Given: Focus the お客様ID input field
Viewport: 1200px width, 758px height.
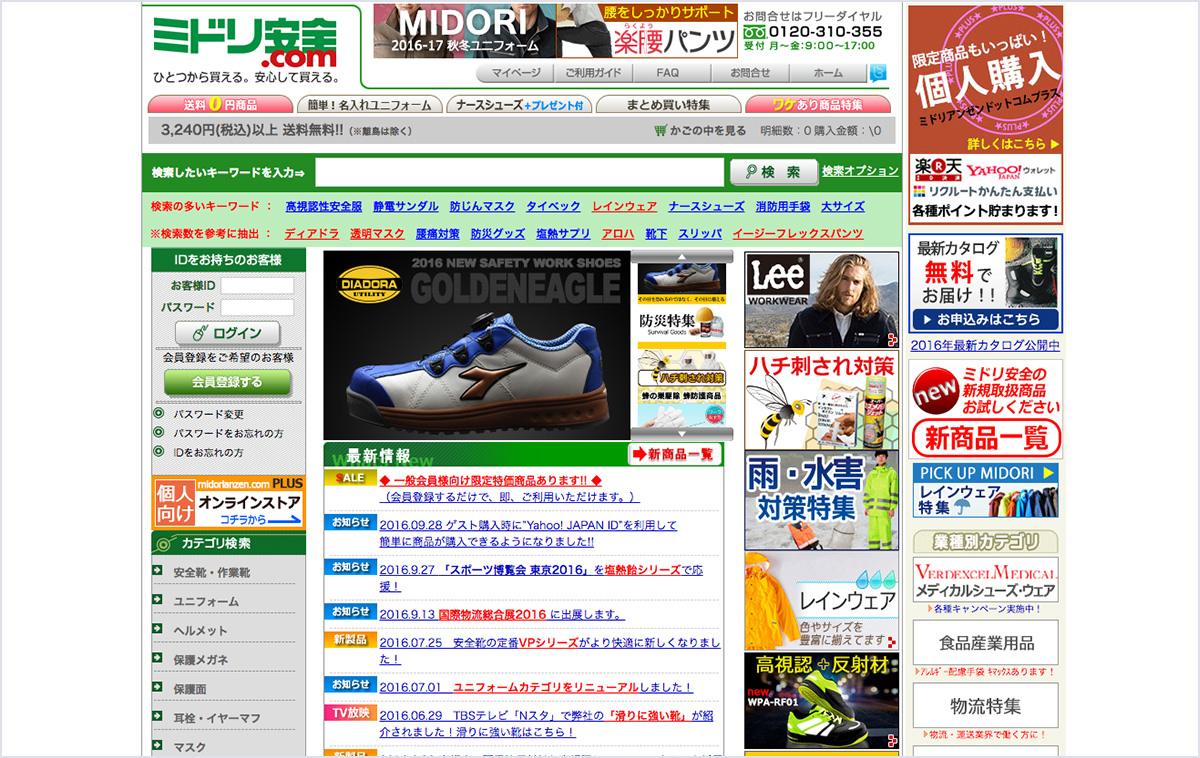Looking at the screenshot, I should click(x=257, y=286).
